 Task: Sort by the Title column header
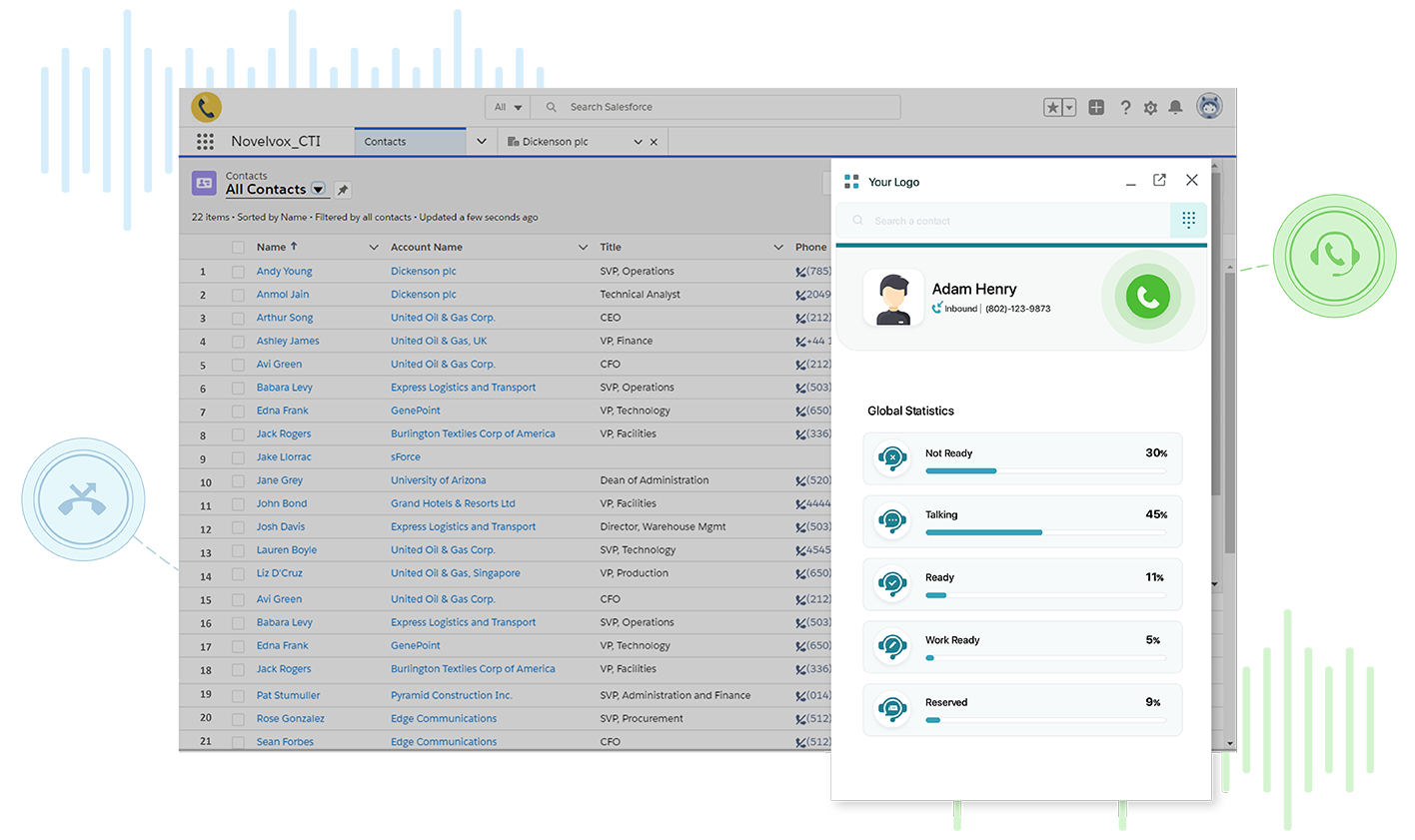coord(611,247)
